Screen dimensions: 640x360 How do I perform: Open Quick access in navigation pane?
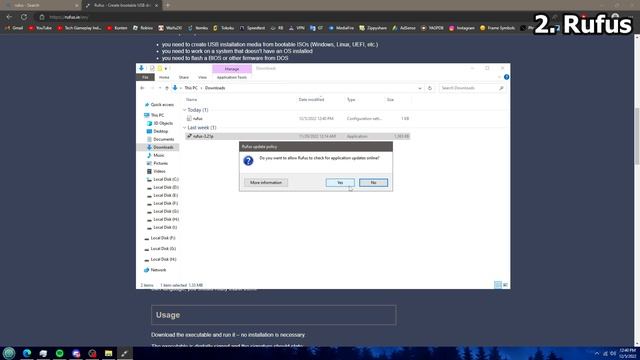[x=162, y=105]
